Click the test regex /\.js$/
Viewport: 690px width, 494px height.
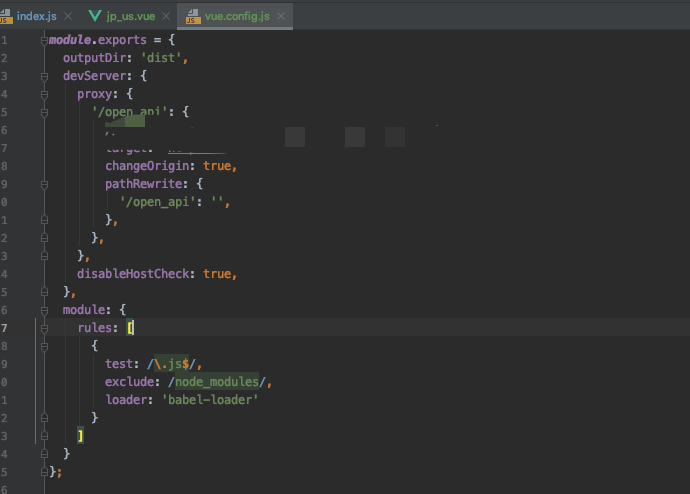point(171,364)
